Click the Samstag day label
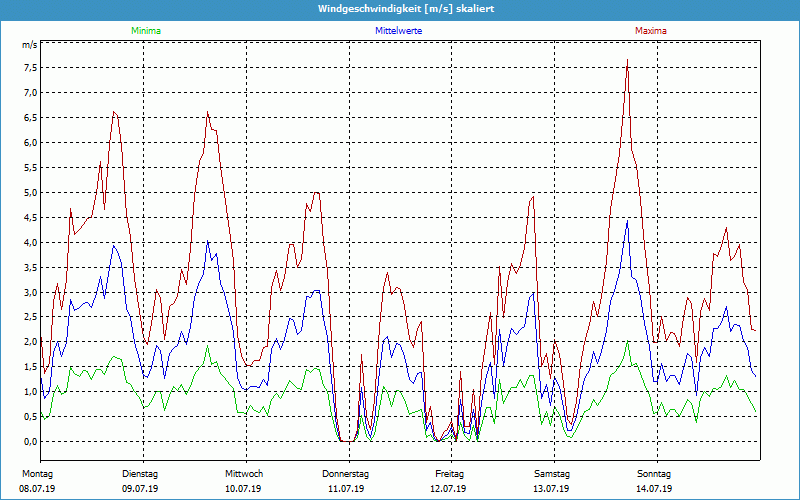The image size is (800, 500). click(552, 474)
